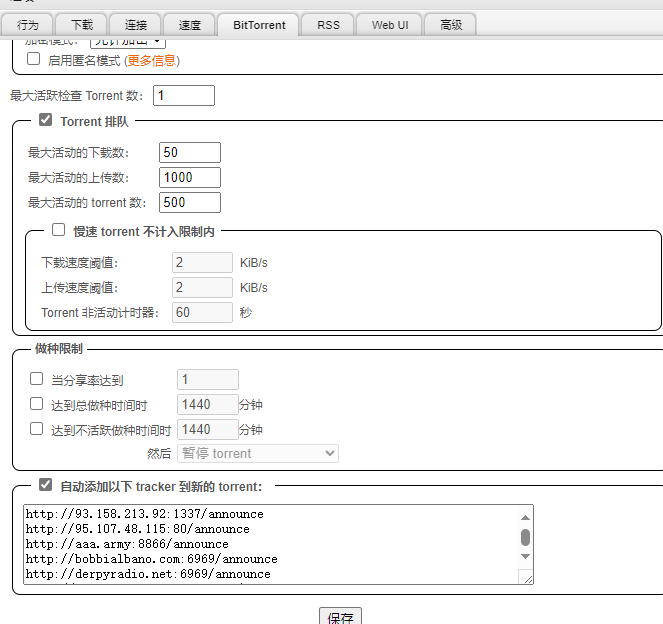Enable the 当分享率达到 checkbox

click(x=37, y=379)
